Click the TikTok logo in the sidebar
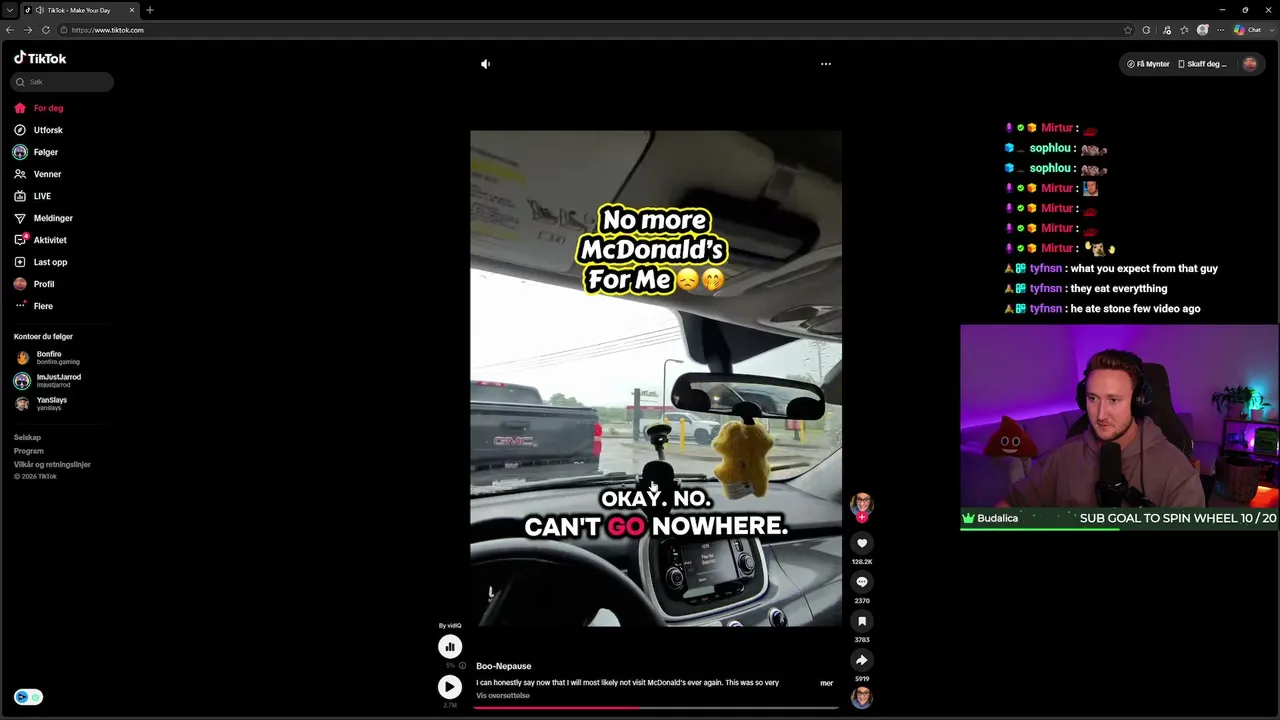Image resolution: width=1280 pixels, height=720 pixels. pos(40,58)
